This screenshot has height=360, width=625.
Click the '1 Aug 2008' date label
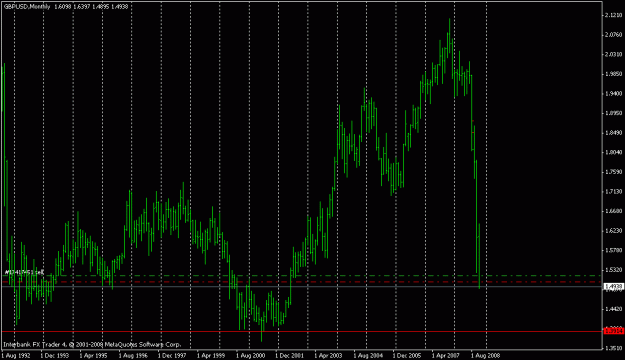point(485,355)
